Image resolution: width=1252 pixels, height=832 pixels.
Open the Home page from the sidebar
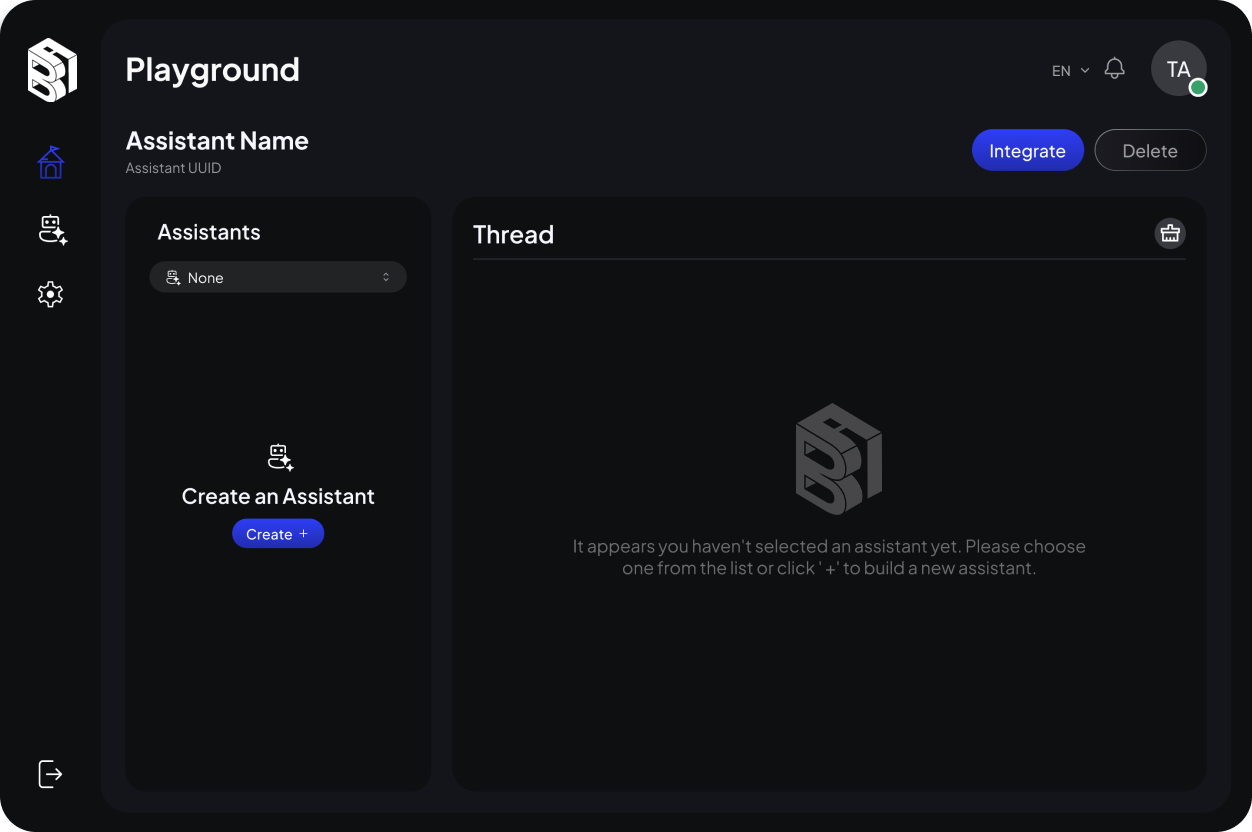(x=51, y=162)
